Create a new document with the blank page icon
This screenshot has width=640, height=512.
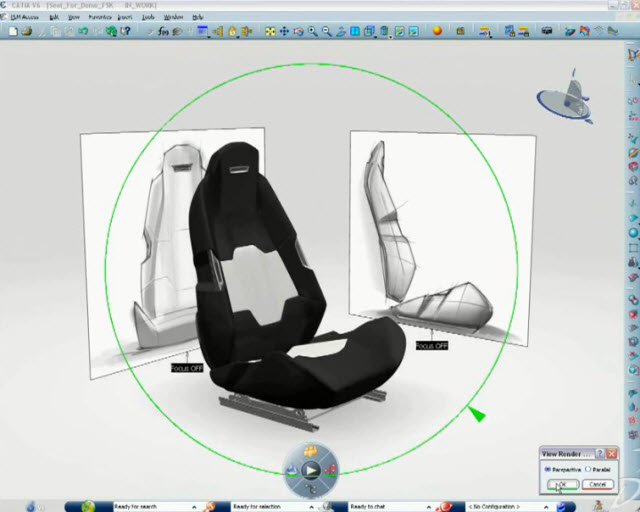[13, 31]
